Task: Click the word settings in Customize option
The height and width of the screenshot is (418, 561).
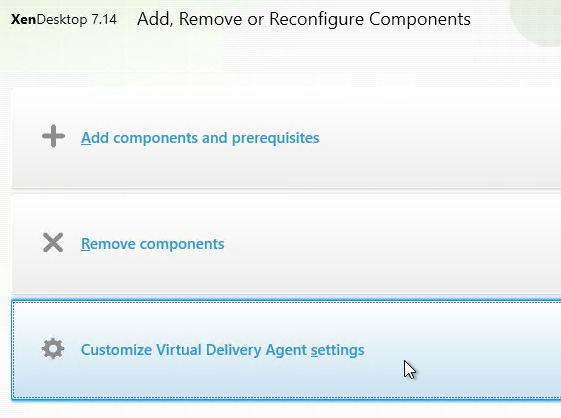Action: click(337, 350)
